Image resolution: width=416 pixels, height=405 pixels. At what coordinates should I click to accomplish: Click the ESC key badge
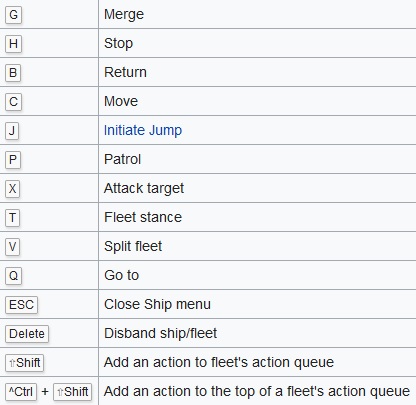(22, 305)
